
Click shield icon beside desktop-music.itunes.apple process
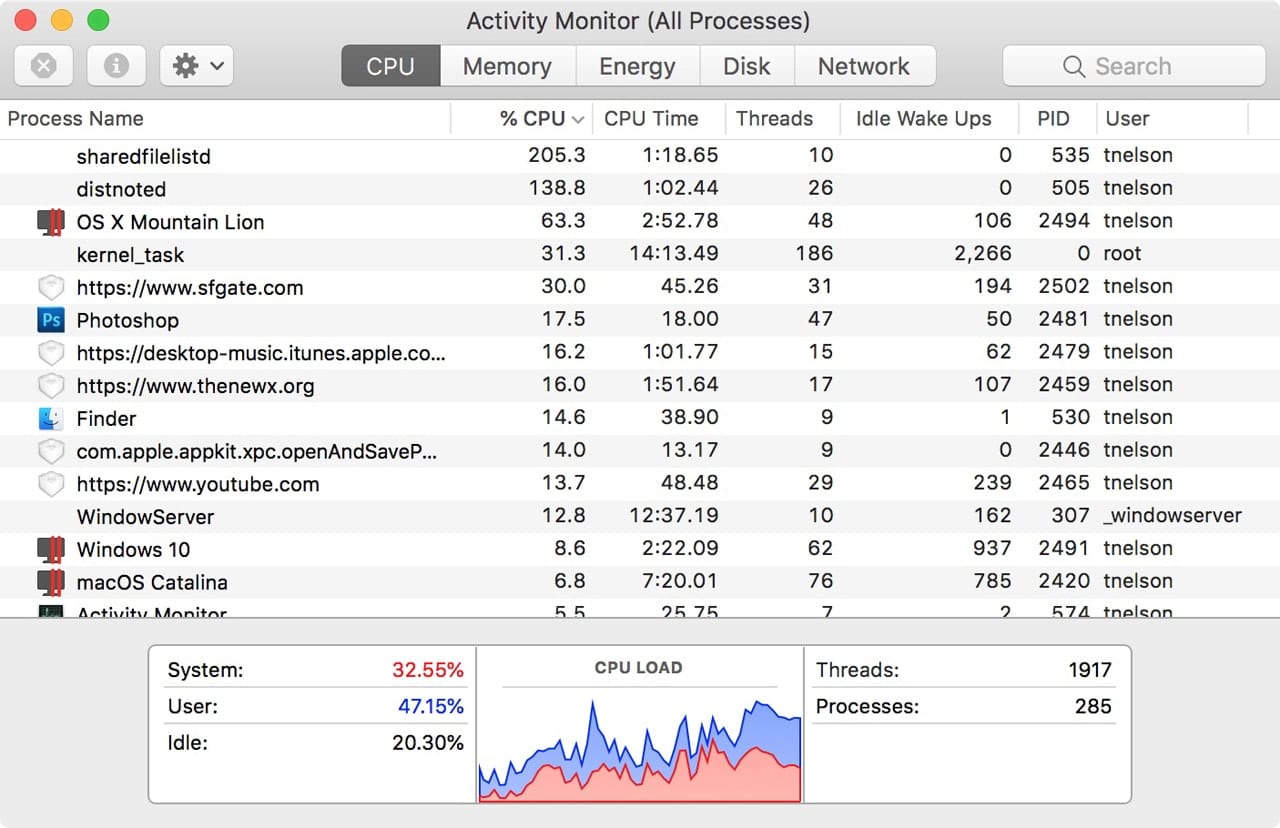(x=50, y=353)
